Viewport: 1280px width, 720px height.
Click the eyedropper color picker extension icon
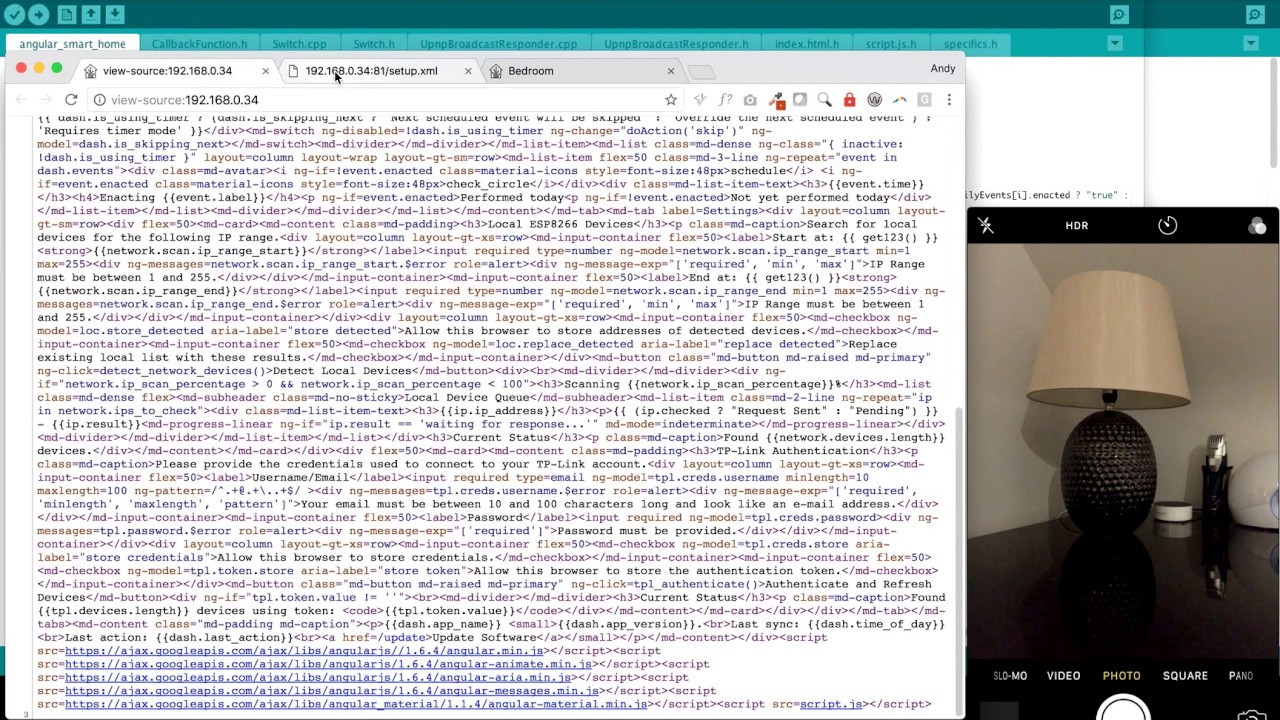(775, 100)
